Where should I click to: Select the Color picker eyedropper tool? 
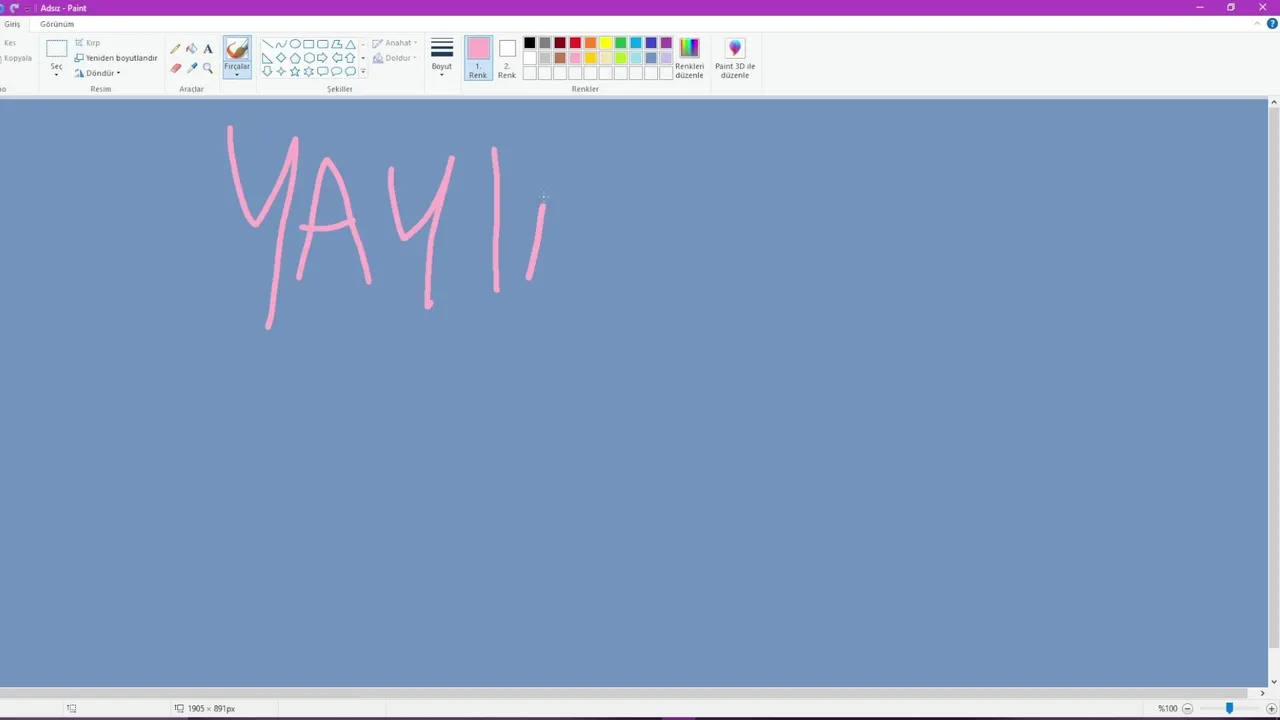(x=192, y=68)
